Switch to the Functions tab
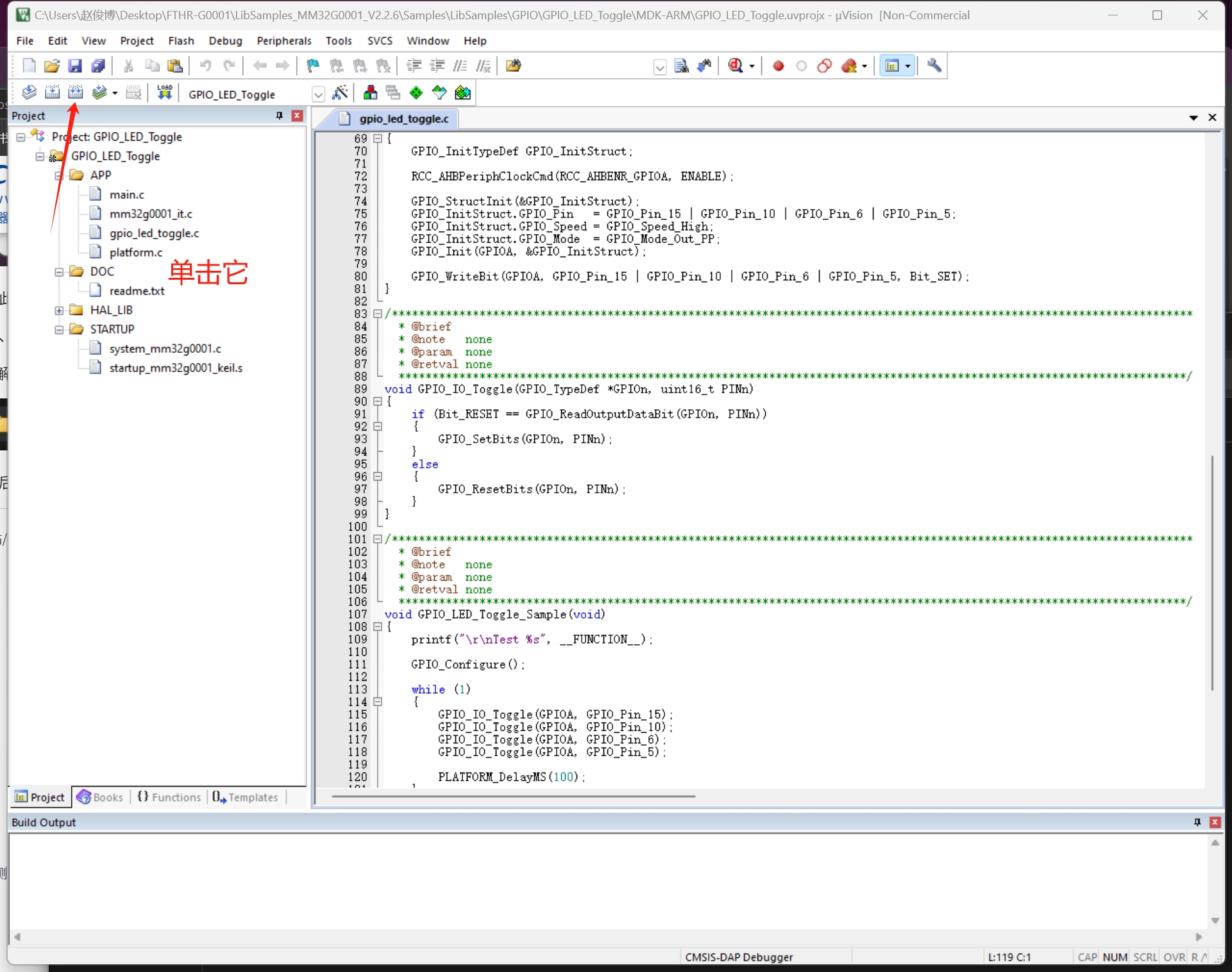 (x=169, y=797)
